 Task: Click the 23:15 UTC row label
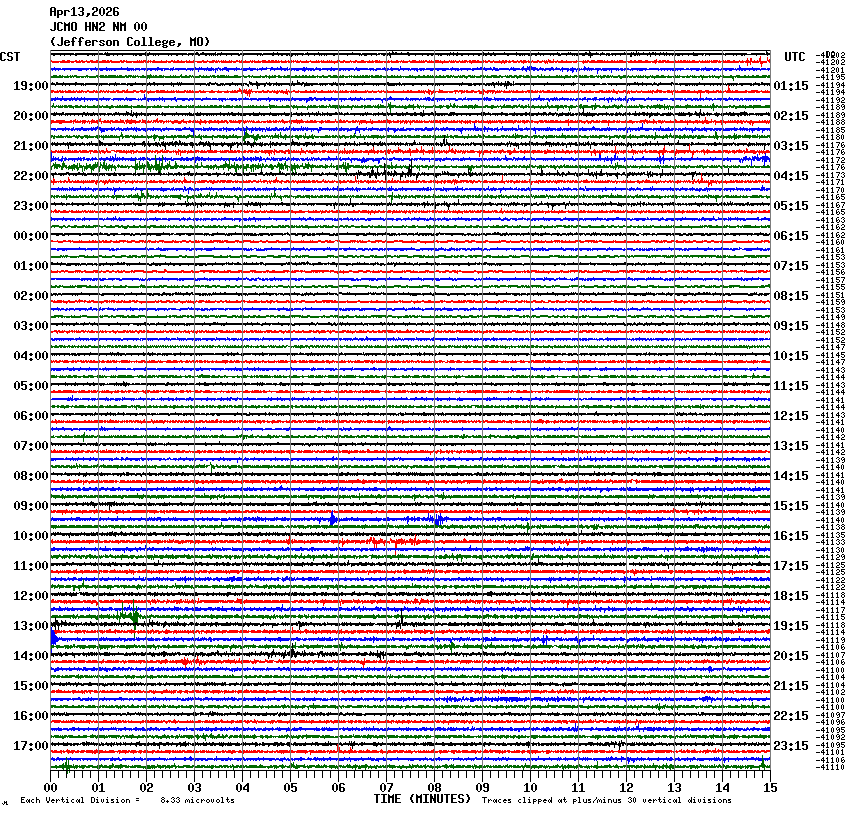tap(791, 746)
